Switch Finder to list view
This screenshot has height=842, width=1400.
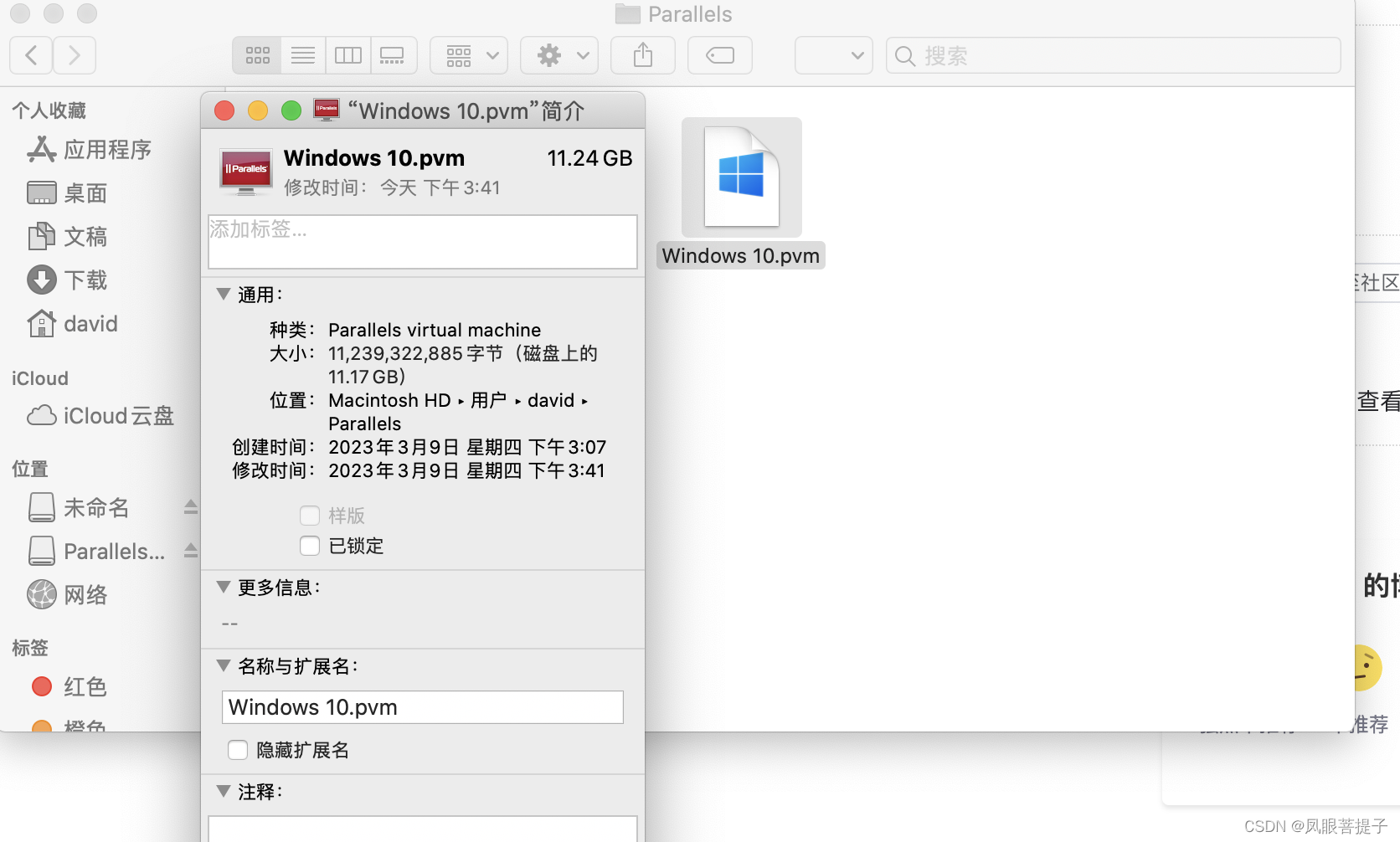(303, 55)
